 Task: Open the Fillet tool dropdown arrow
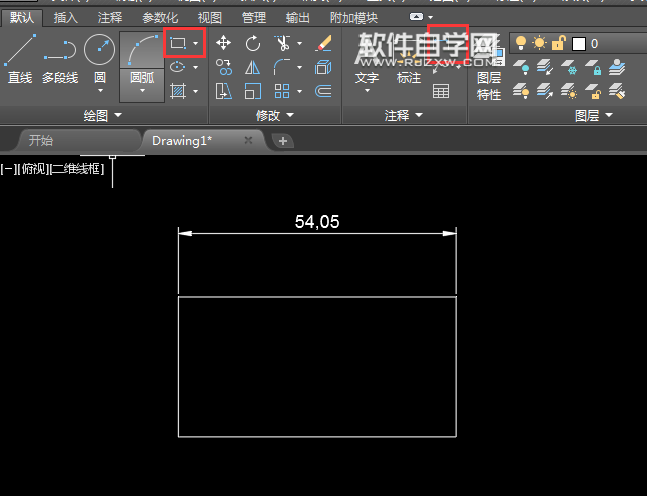[x=300, y=67]
